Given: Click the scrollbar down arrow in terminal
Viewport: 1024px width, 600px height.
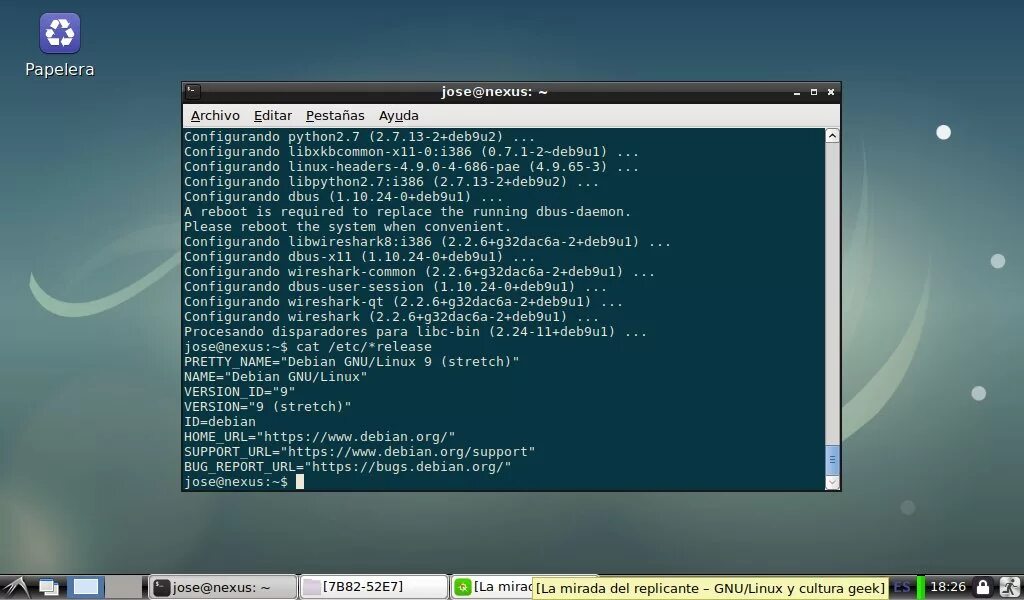Looking at the screenshot, I should click(x=832, y=482).
